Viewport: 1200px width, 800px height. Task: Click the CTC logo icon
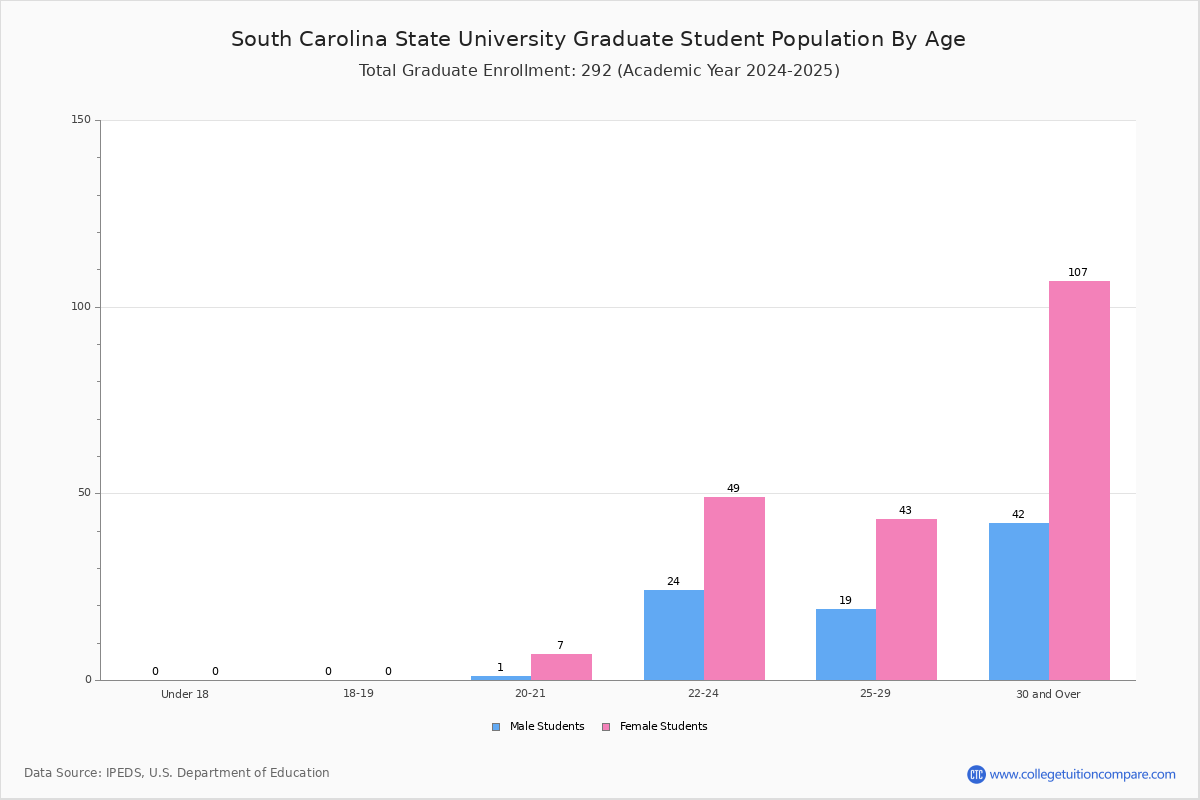976,774
